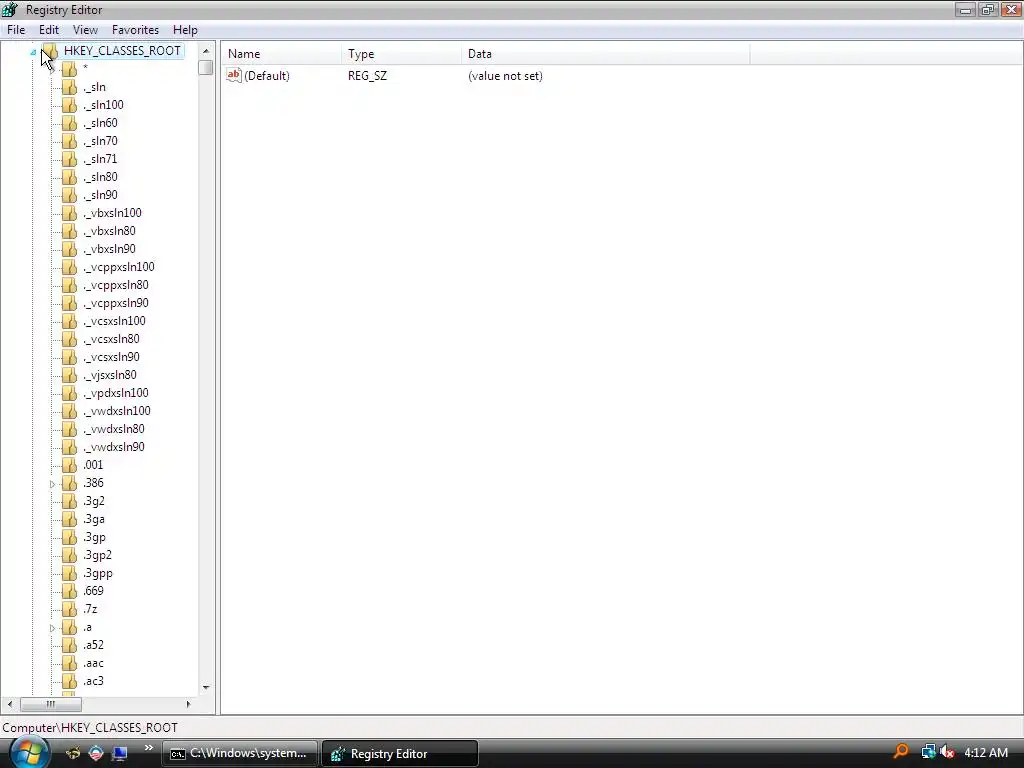Click the ._sln70 folder icon
This screenshot has height=768, width=1024.
69,141
